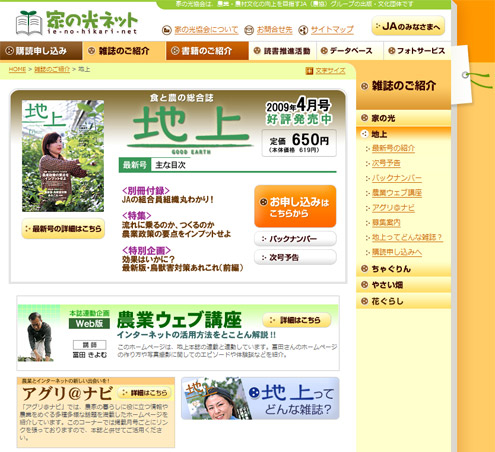Click 最新号の詳細はこちら button

(x=63, y=229)
